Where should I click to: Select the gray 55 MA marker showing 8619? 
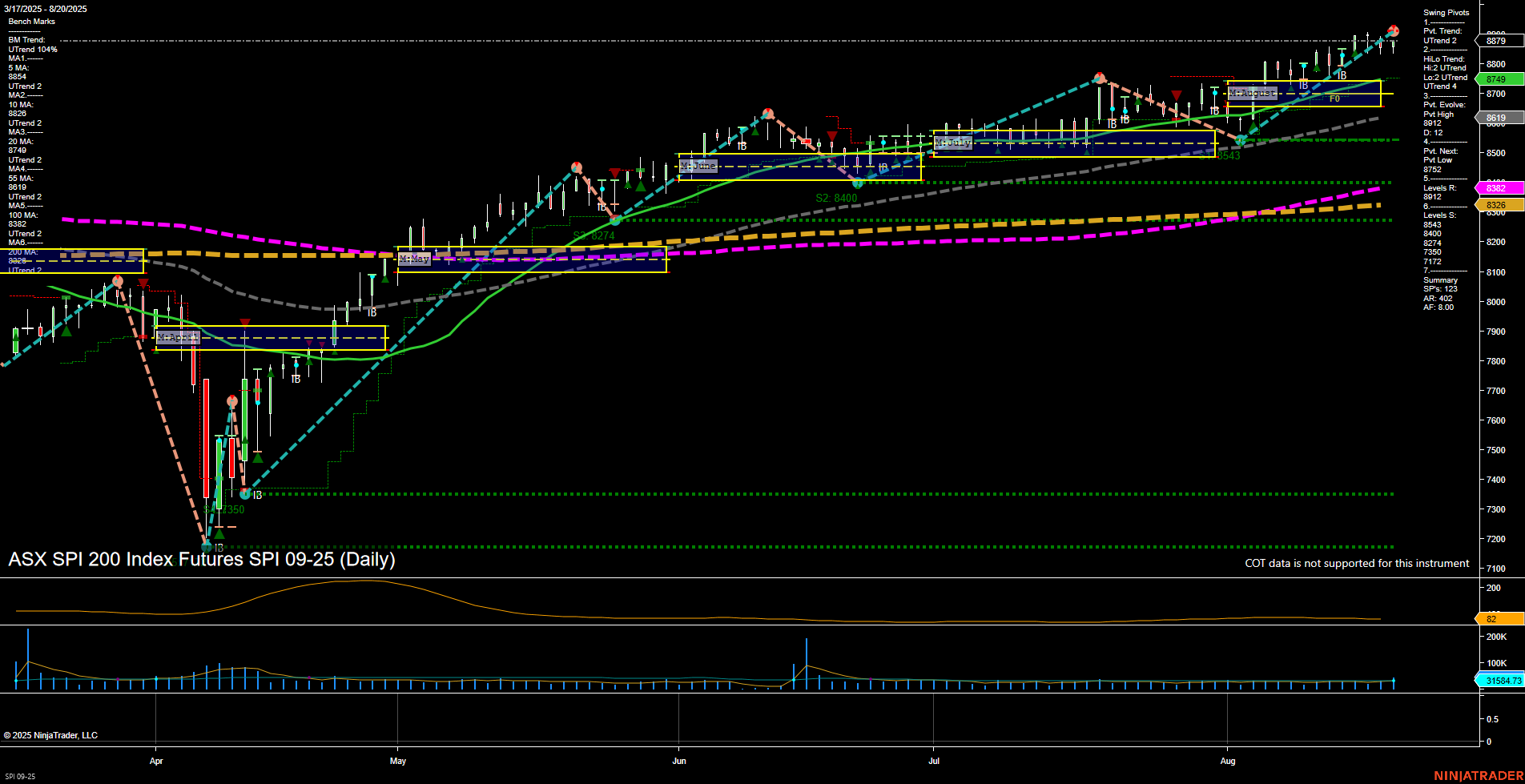(1497, 118)
